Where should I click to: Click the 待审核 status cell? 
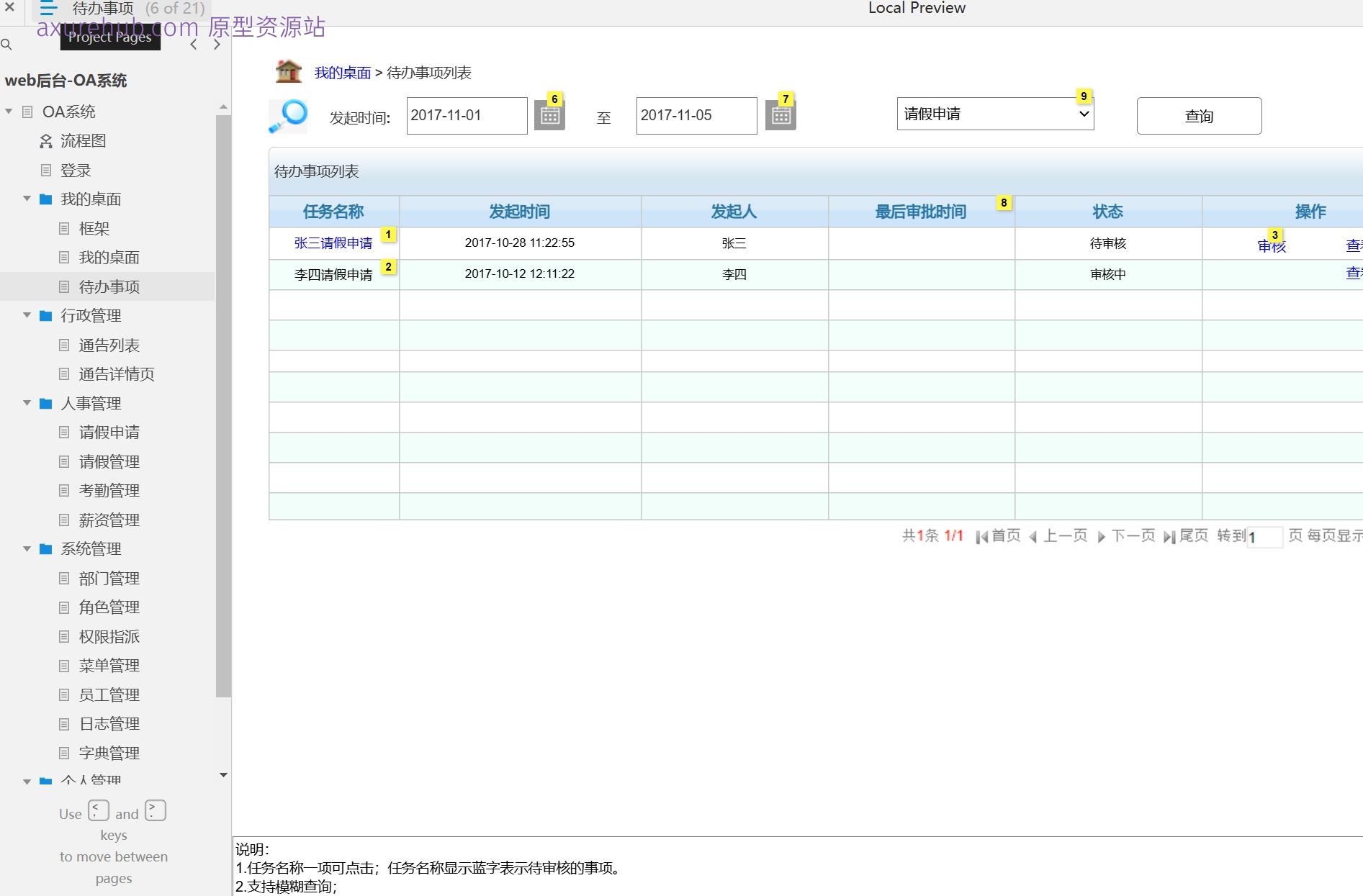click(x=1108, y=243)
